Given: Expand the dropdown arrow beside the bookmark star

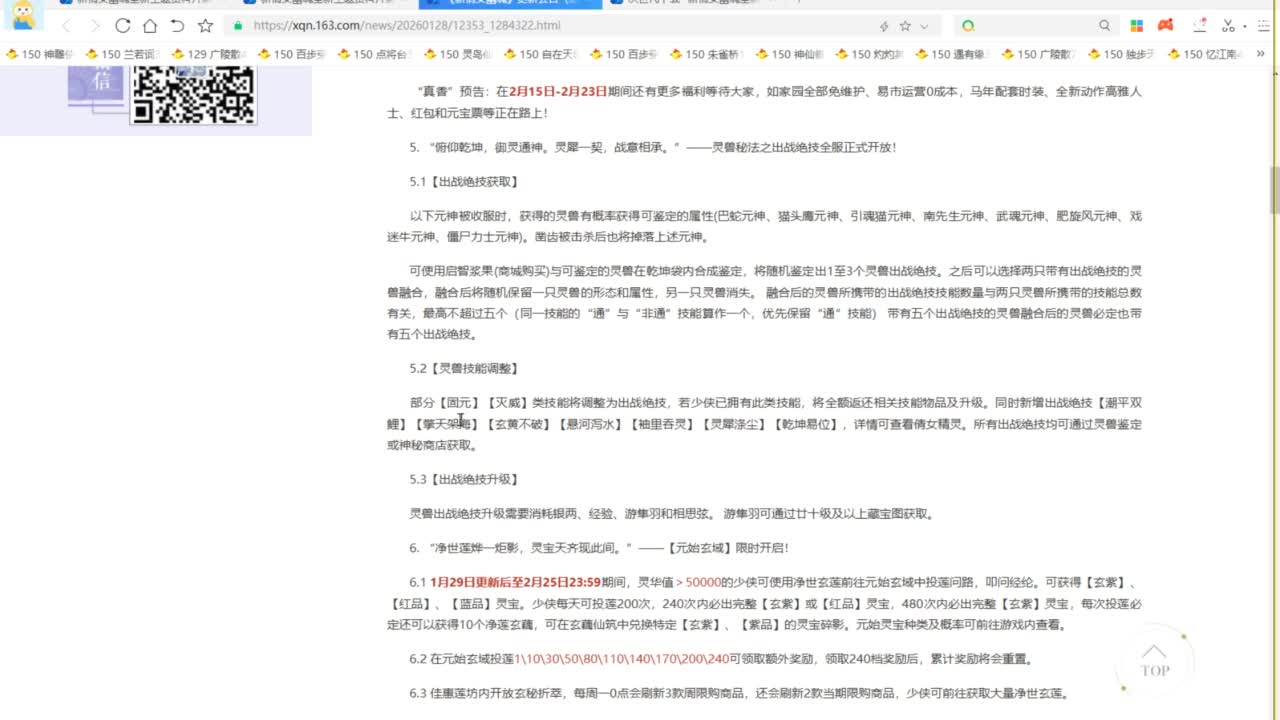Looking at the screenshot, I should click(x=924, y=26).
